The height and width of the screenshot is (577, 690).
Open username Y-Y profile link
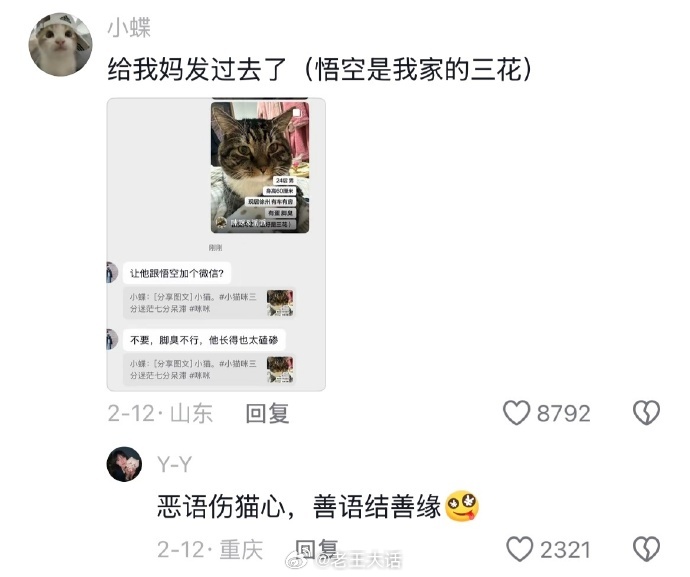pyautogui.click(x=174, y=464)
